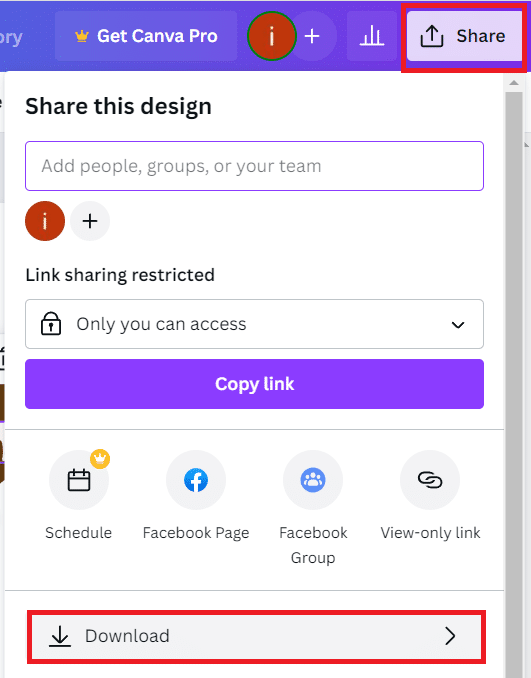The width and height of the screenshot is (531, 678).
Task: Click the share panel scrollbar up arrow
Action: click(x=514, y=83)
